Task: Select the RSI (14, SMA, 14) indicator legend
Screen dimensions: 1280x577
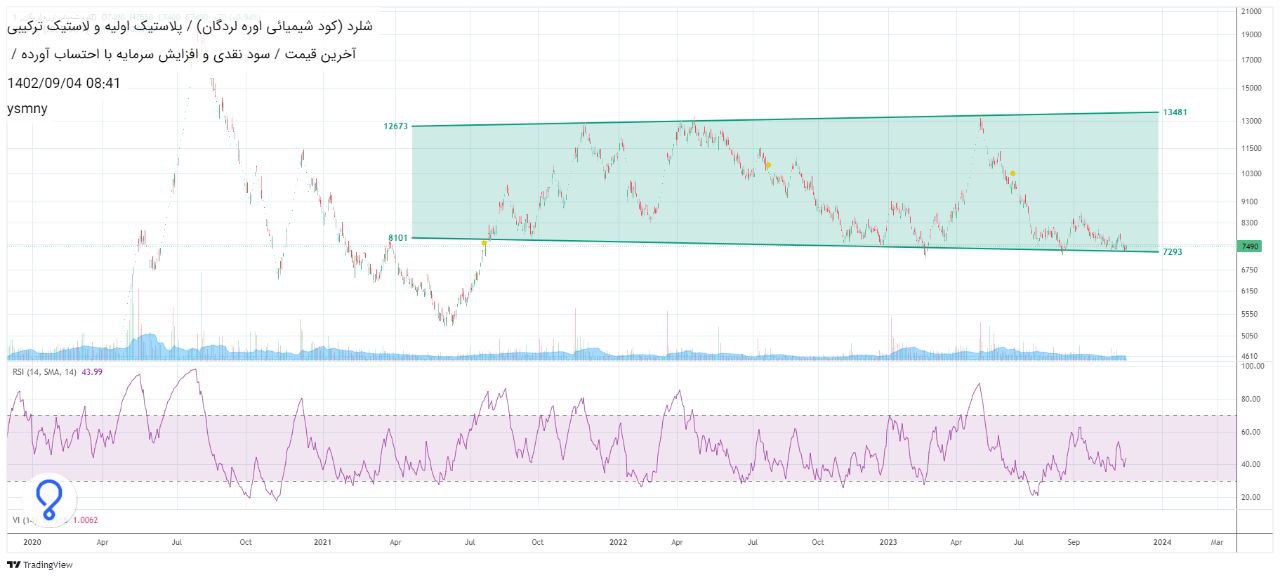Action: (x=44, y=373)
